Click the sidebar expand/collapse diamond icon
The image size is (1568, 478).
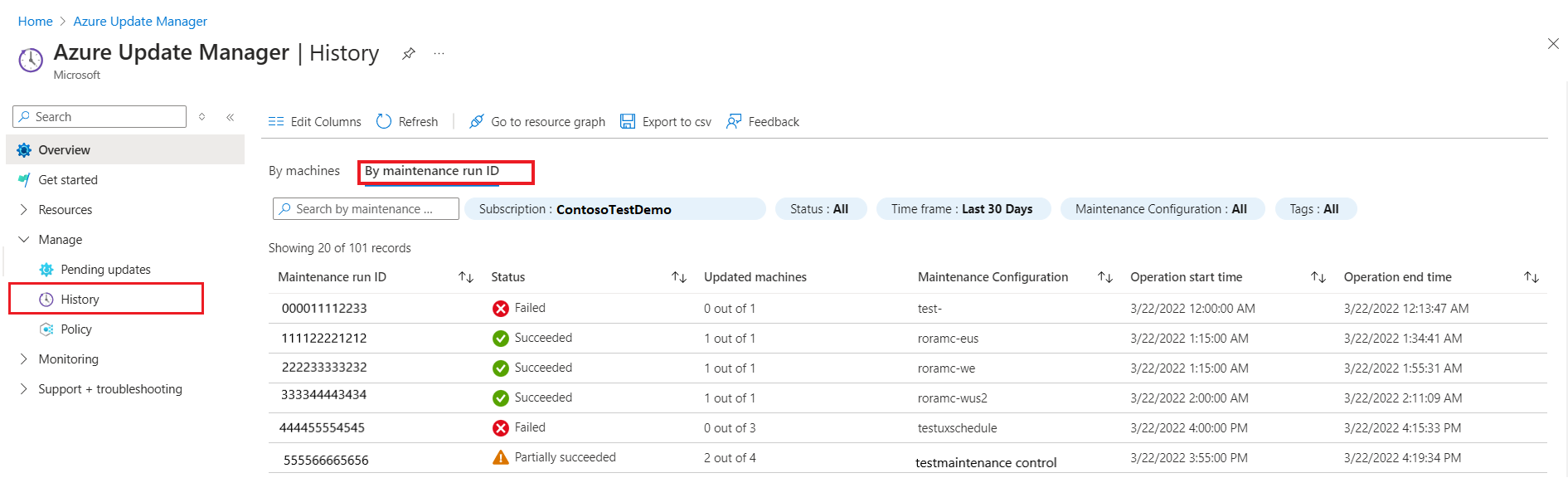click(202, 117)
